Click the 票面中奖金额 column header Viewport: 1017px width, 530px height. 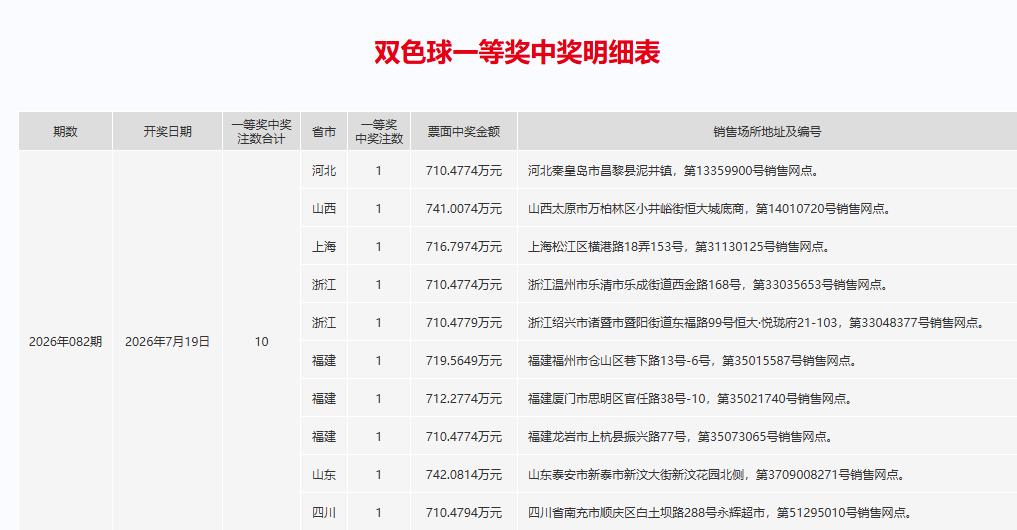[x=464, y=132]
